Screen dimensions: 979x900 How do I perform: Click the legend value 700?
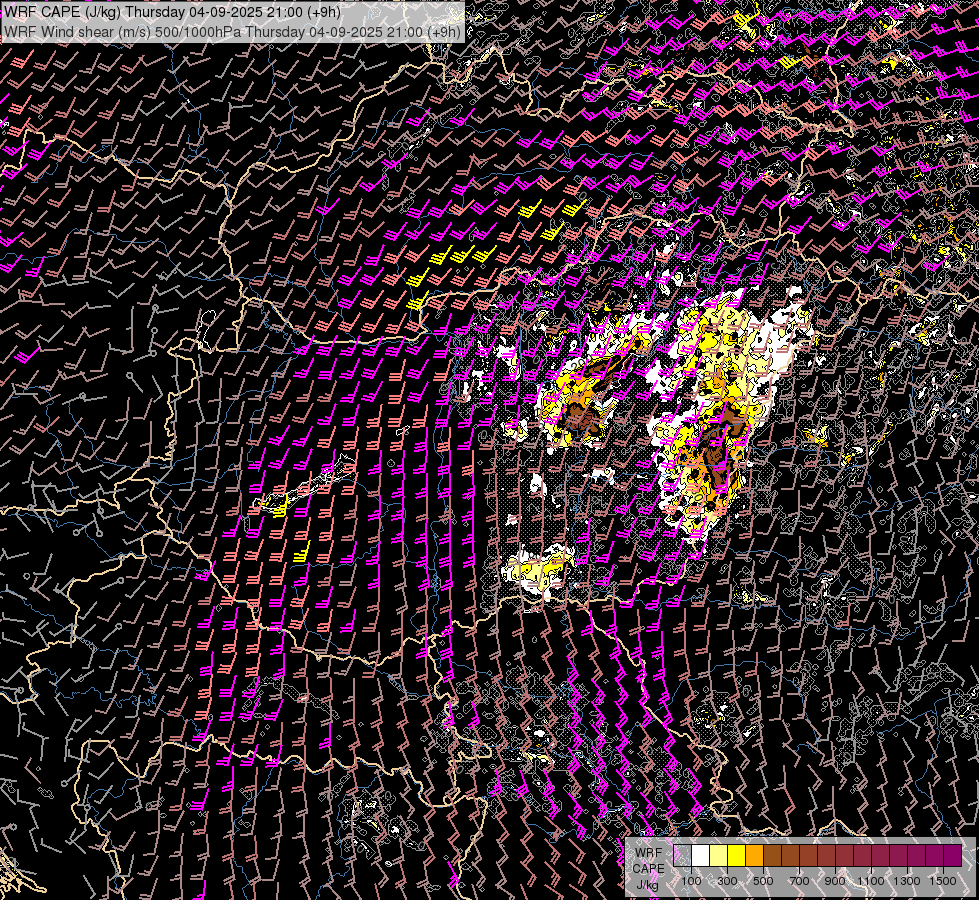tap(799, 881)
